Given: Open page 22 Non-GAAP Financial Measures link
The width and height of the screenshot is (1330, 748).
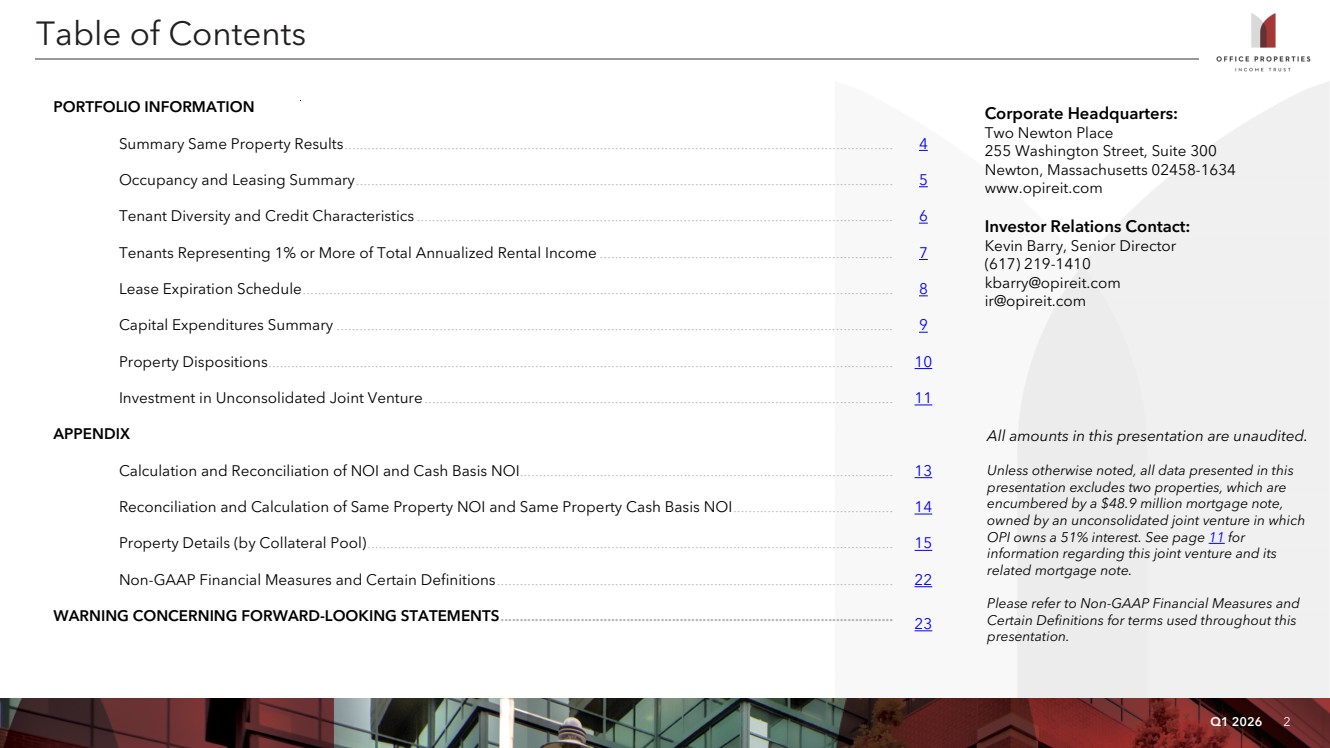Looking at the screenshot, I should [923, 580].
